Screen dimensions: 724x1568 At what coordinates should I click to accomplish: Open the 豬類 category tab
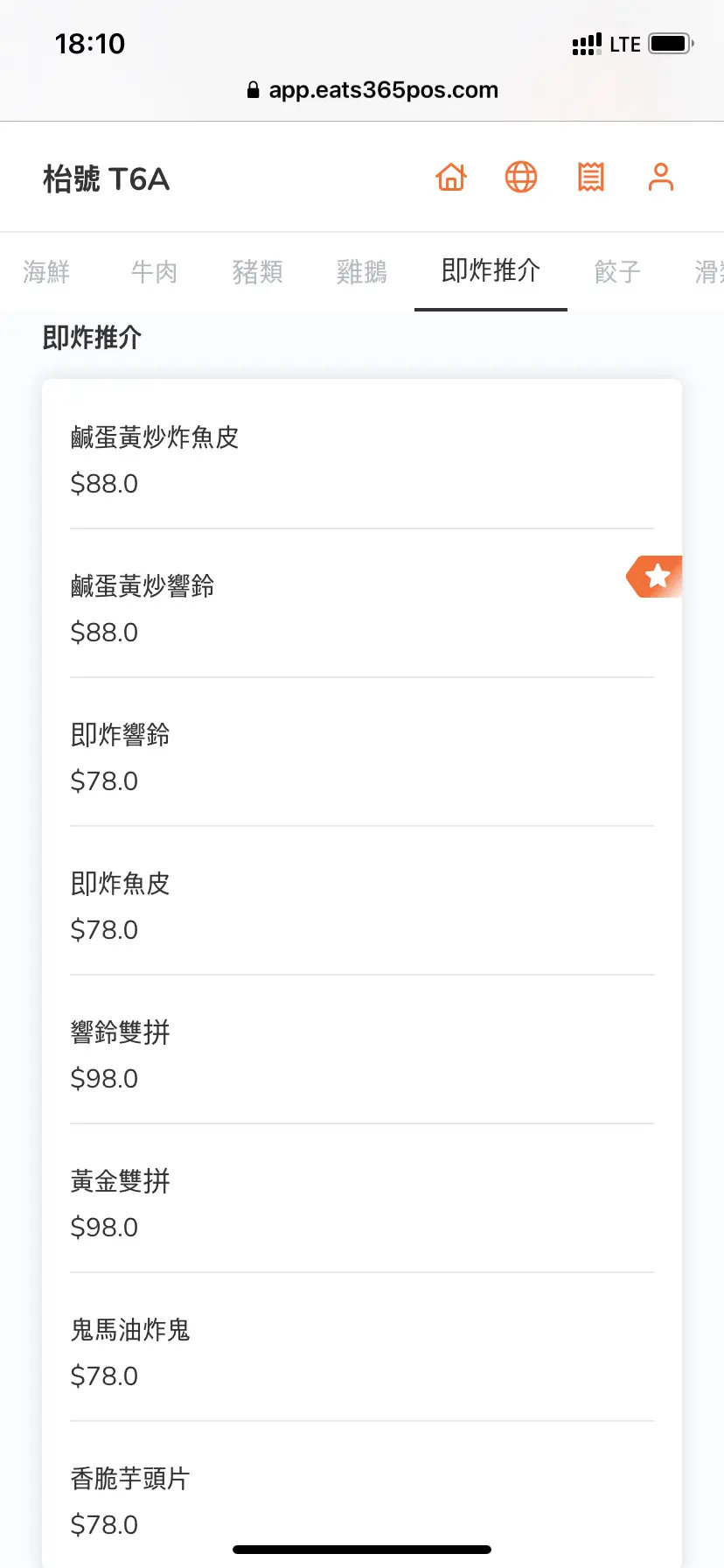click(257, 272)
